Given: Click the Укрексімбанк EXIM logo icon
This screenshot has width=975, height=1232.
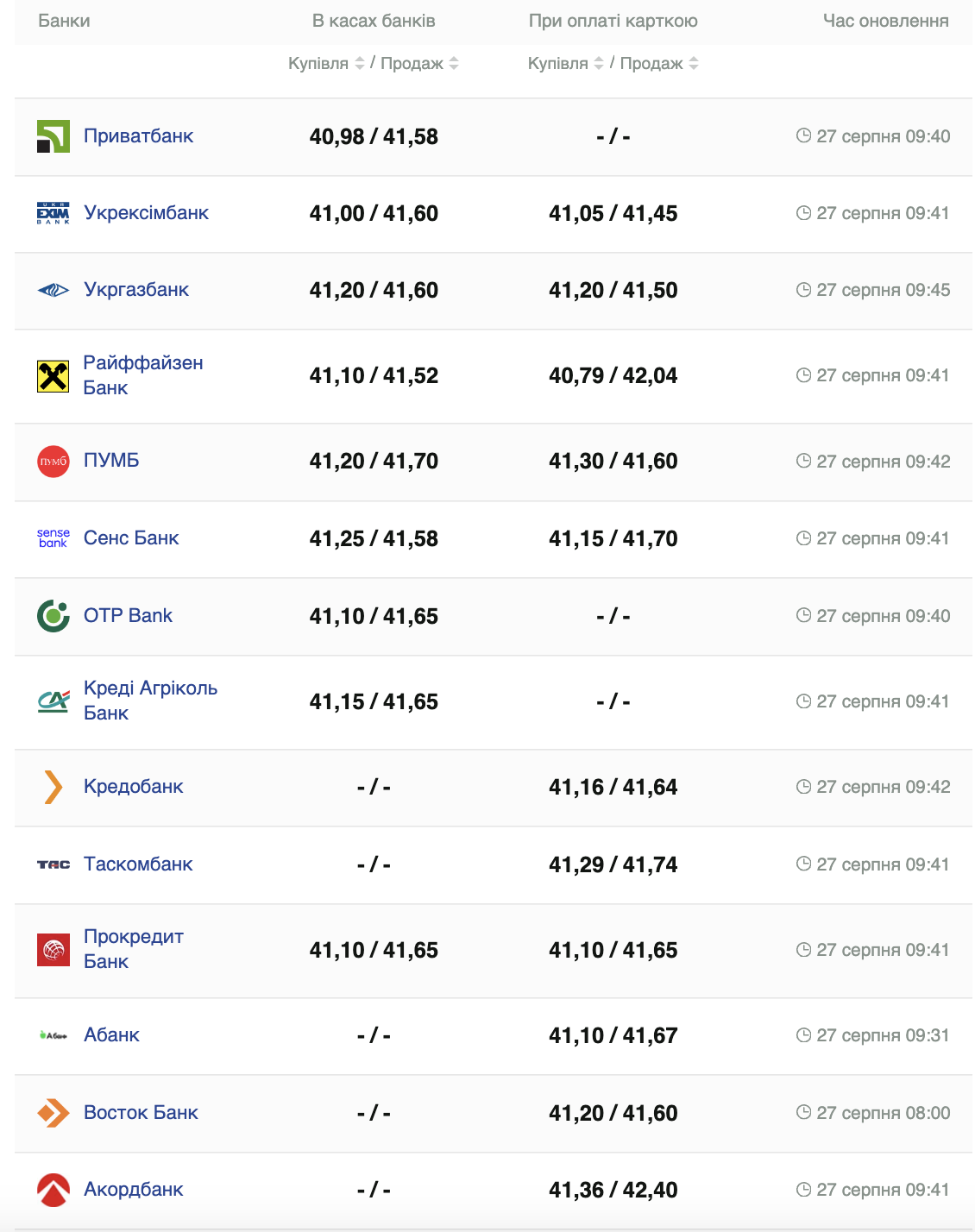Looking at the screenshot, I should pos(53,213).
